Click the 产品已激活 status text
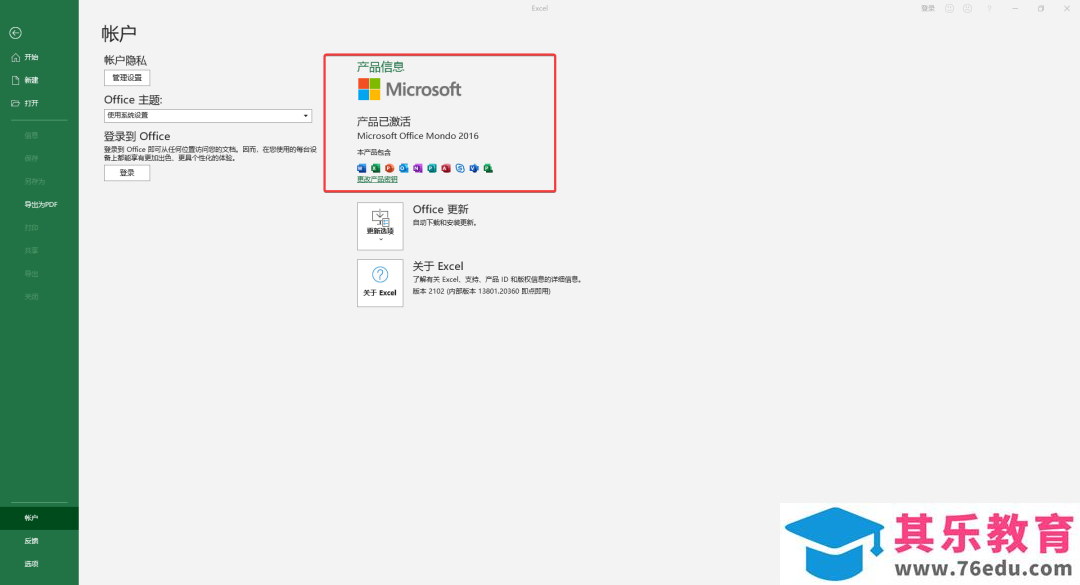The width and height of the screenshot is (1080, 585). click(x=384, y=121)
